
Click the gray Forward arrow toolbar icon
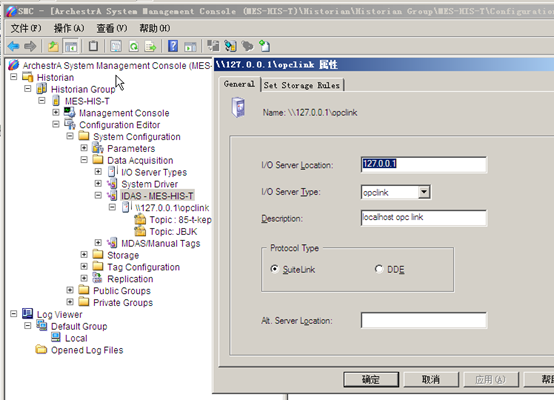tap(30, 46)
